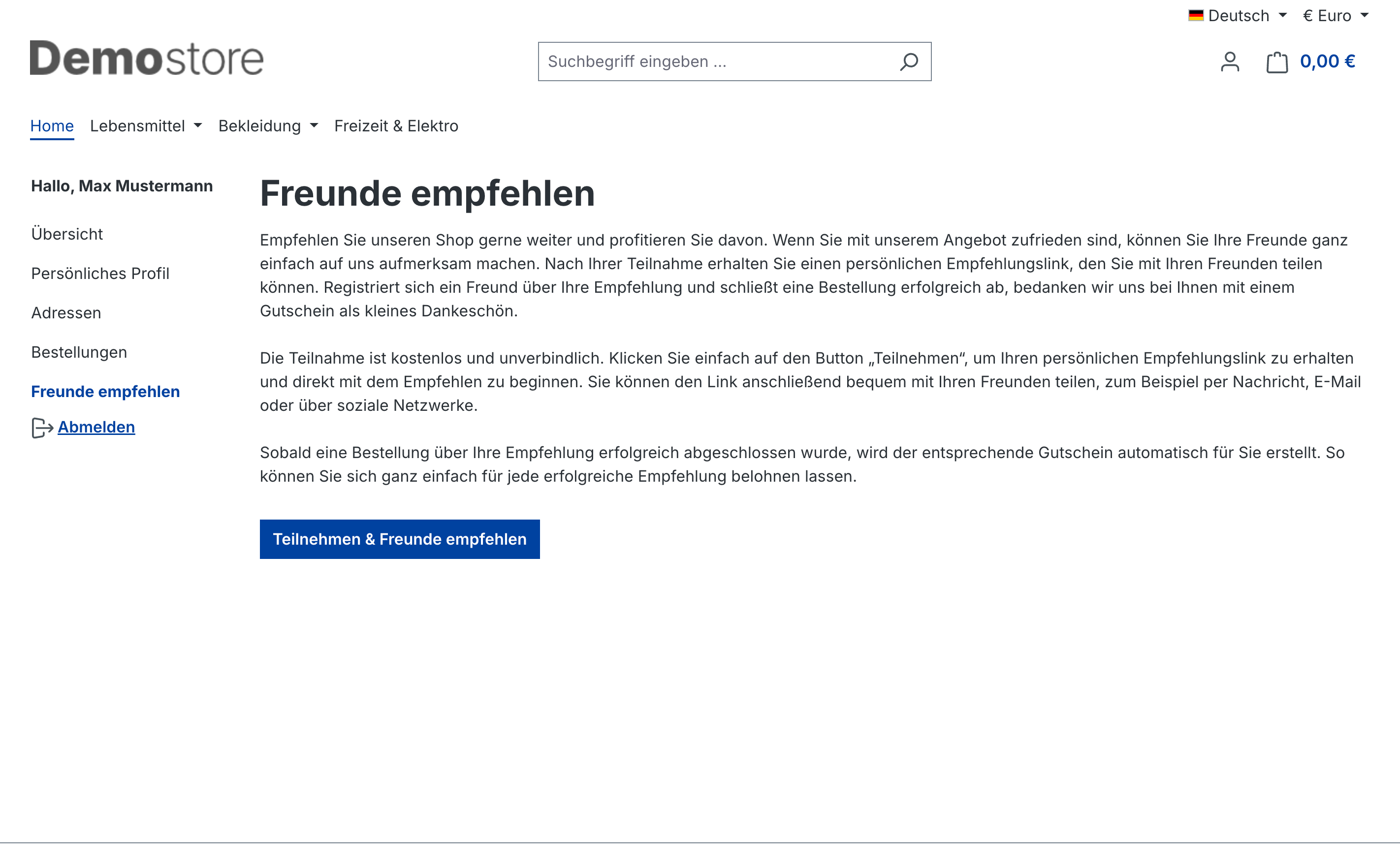Expand the Lebensmittel category menu
1400x863 pixels.
[146, 125]
